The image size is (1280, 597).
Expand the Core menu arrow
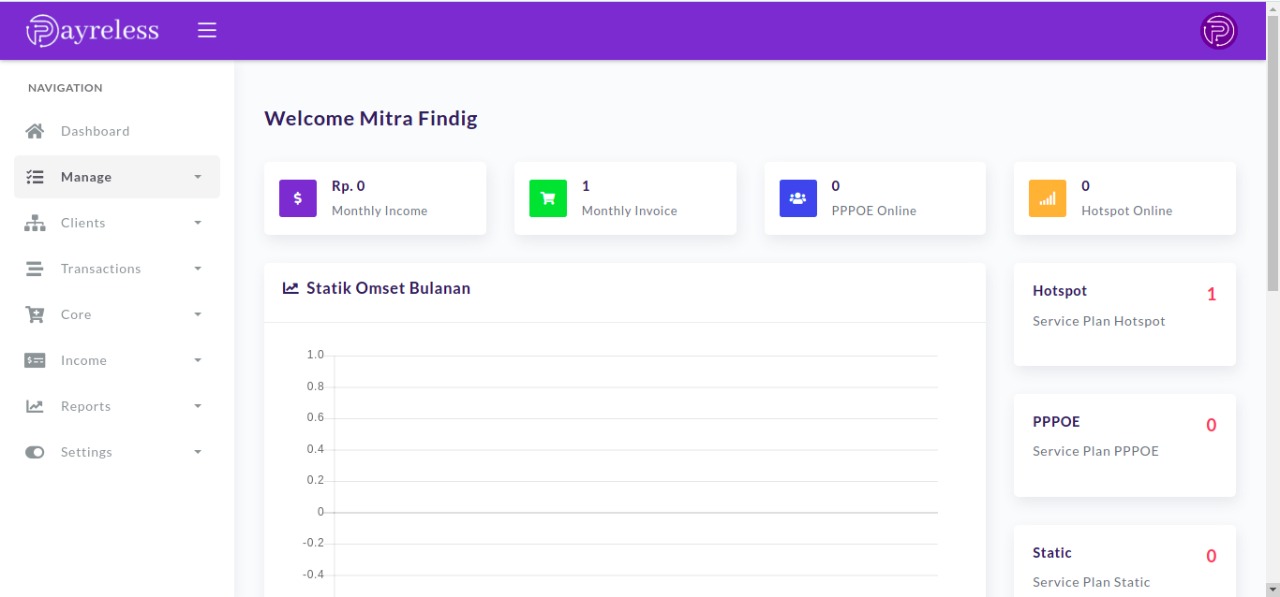click(198, 315)
